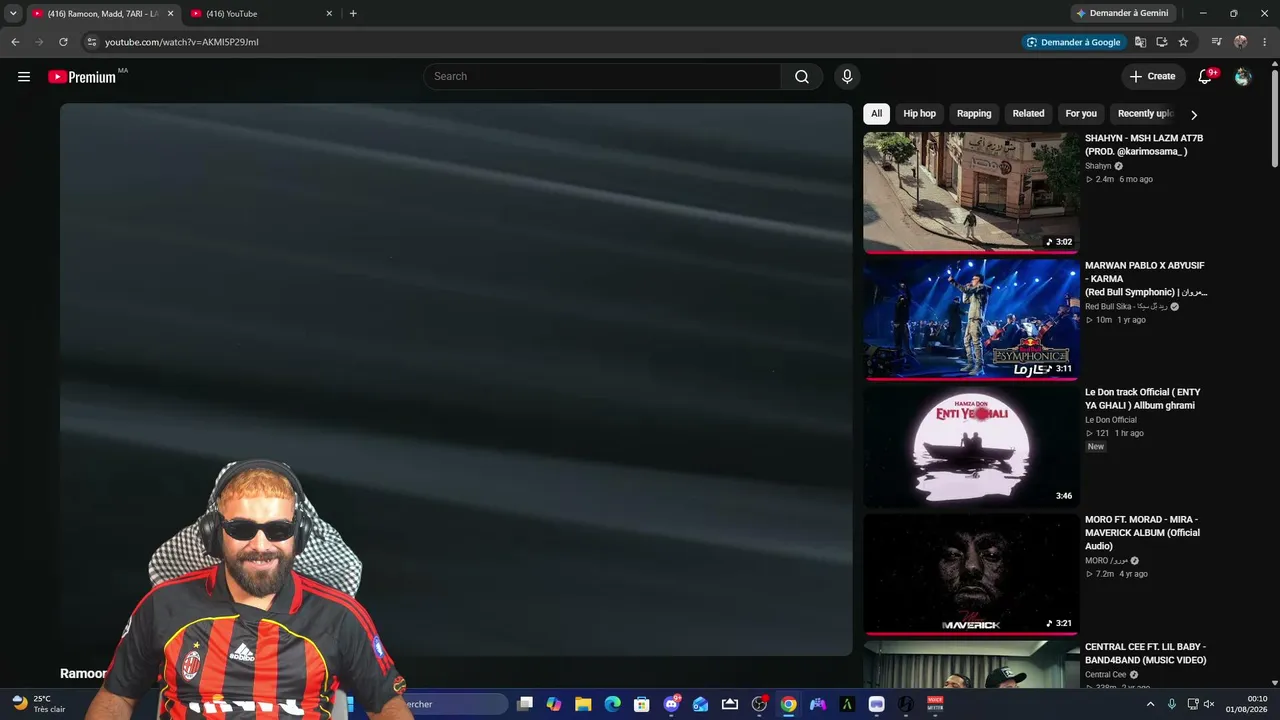This screenshot has height=720, width=1280.
Task: Install app icon in the address bar
Action: pyautogui.click(x=1162, y=42)
